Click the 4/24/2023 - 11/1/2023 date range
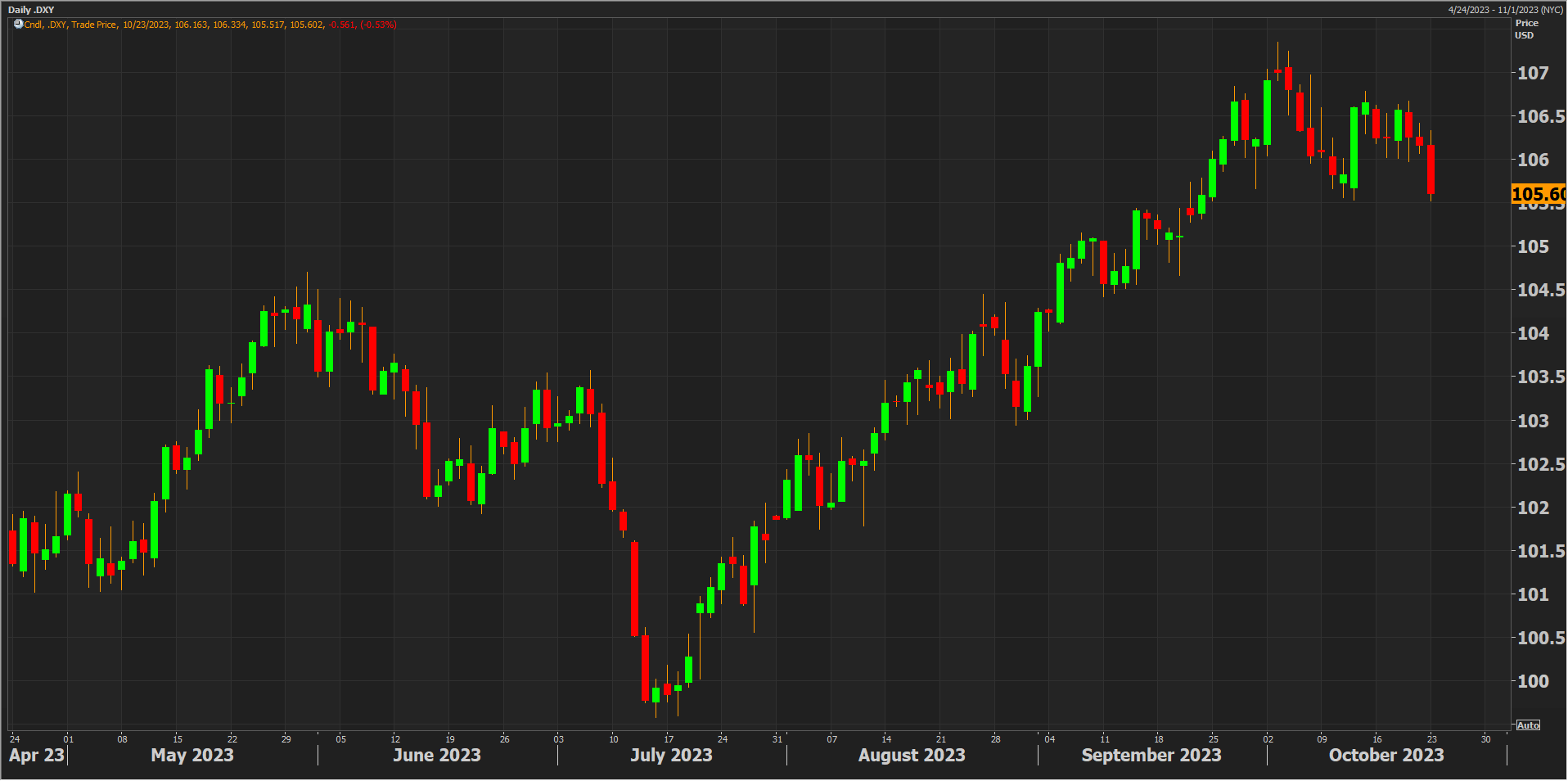The height and width of the screenshot is (781, 1568). (1505, 10)
